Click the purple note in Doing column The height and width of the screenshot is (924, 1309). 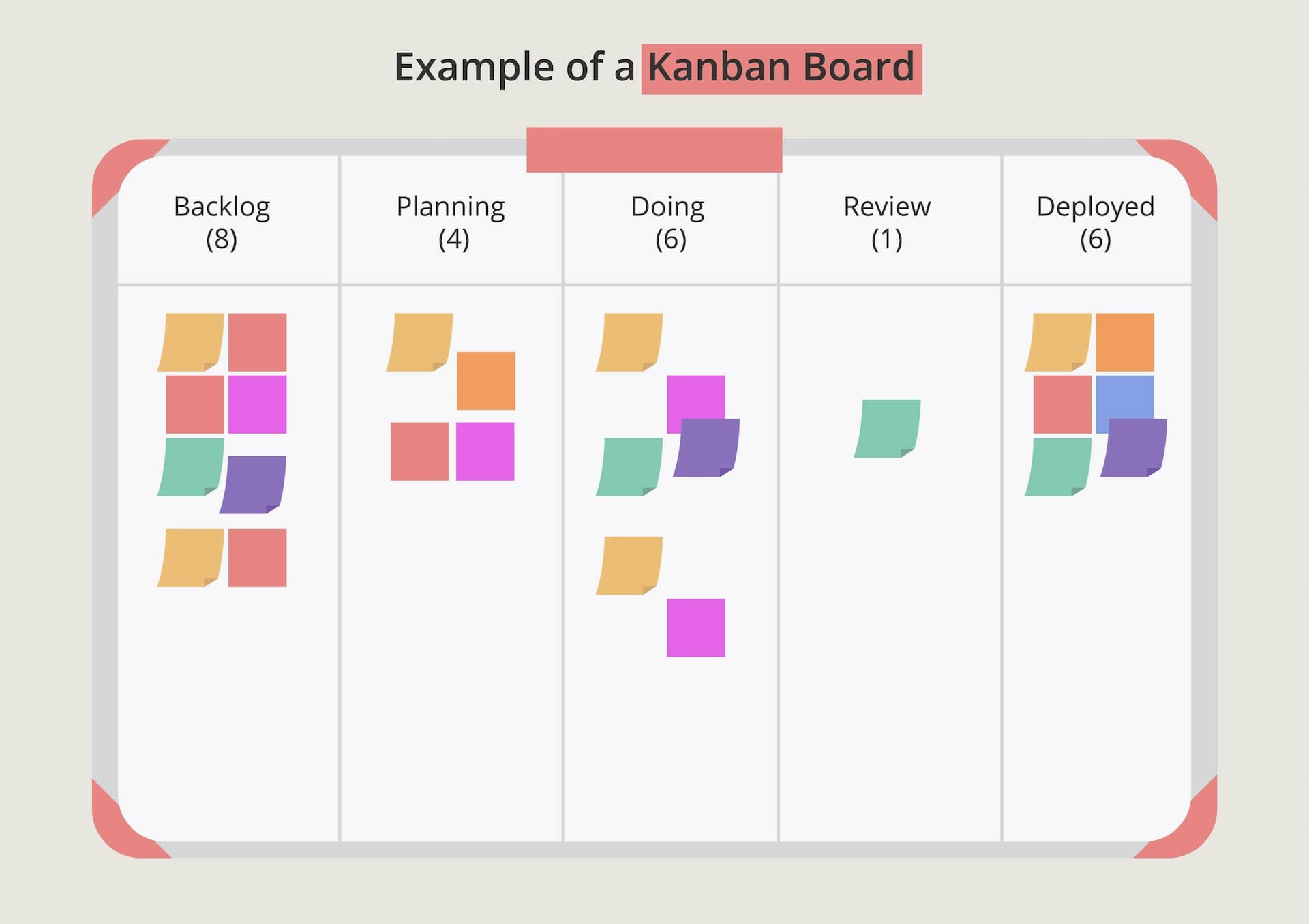click(x=706, y=447)
